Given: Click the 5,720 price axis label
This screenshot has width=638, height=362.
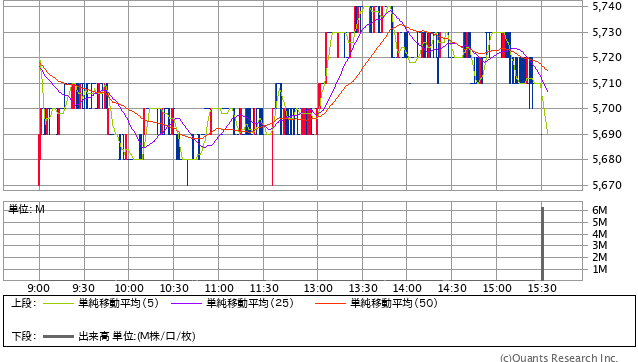Looking at the screenshot, I should pyautogui.click(x=607, y=57).
